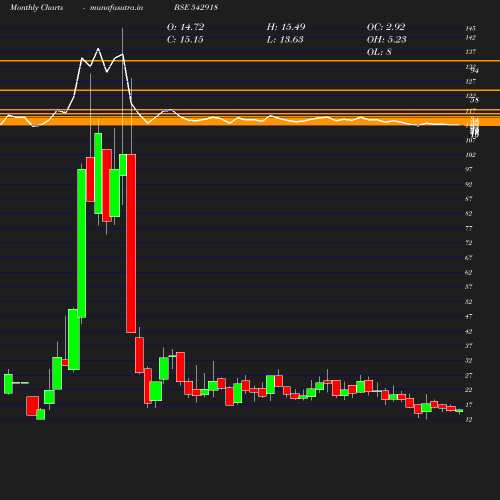Select the high value 'H: 15.49'

coord(286,27)
